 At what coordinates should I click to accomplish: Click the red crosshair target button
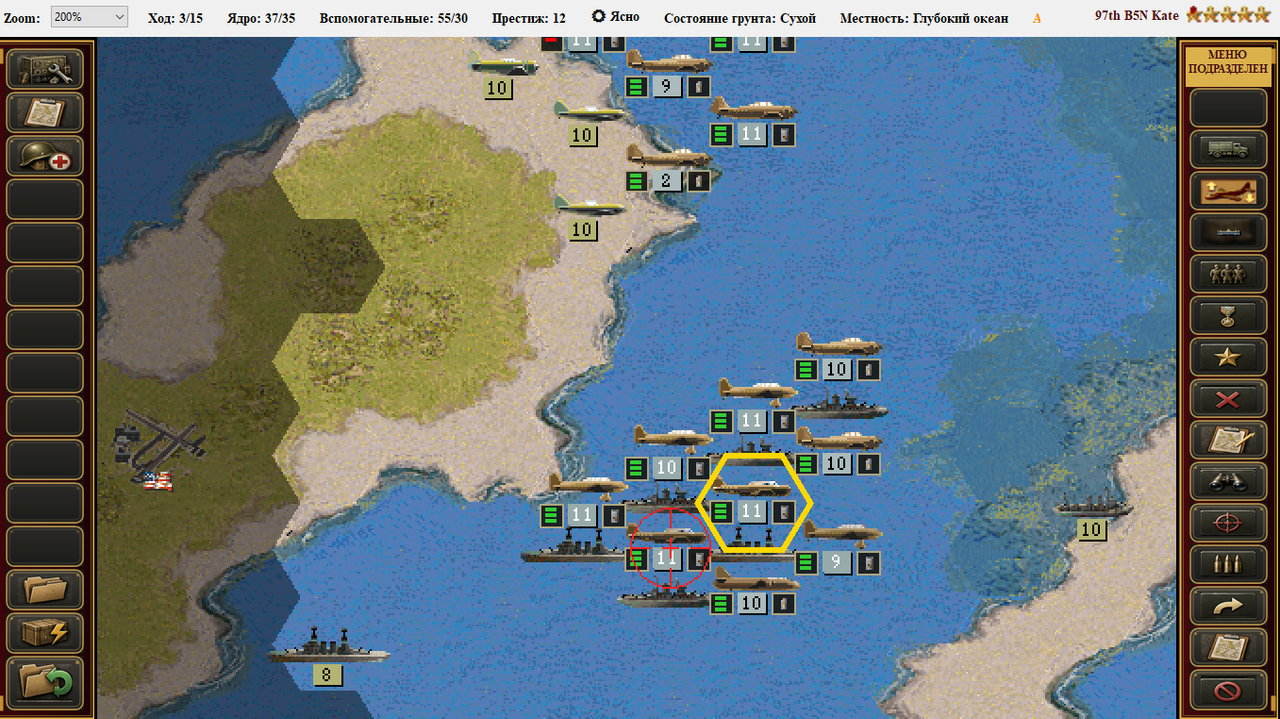click(x=1228, y=524)
